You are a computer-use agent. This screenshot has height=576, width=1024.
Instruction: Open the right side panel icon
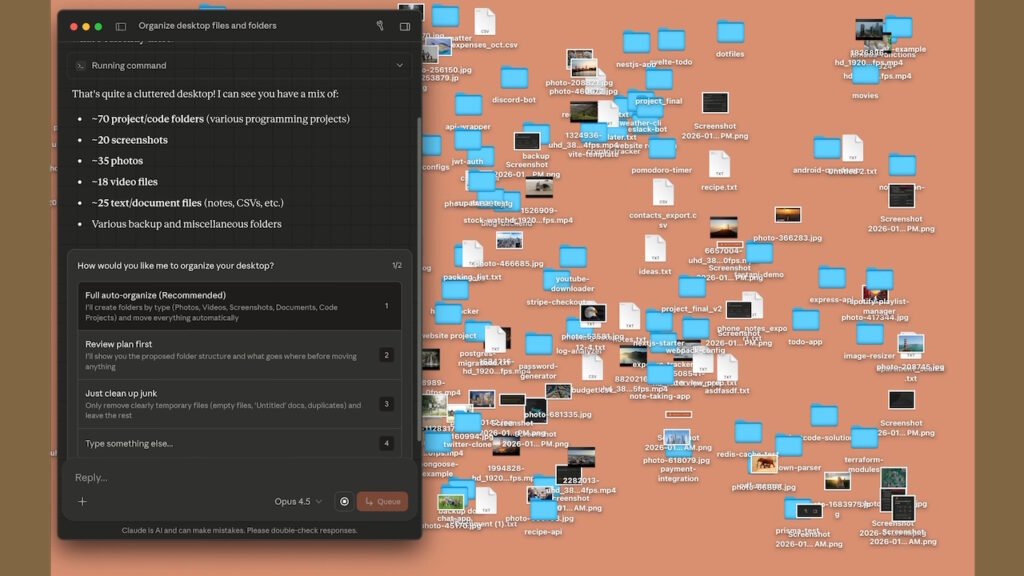click(405, 26)
